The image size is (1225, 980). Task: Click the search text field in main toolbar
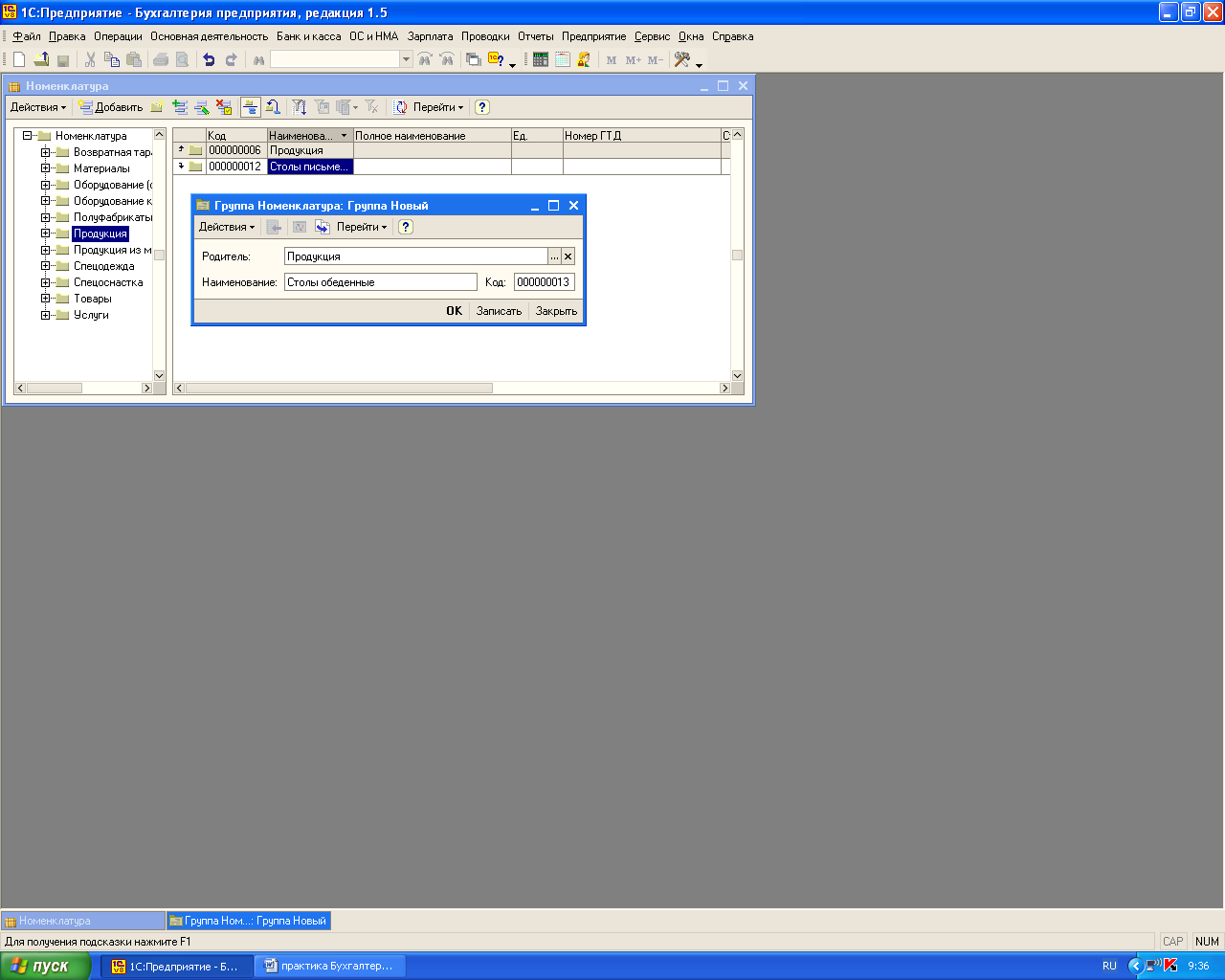point(335,59)
